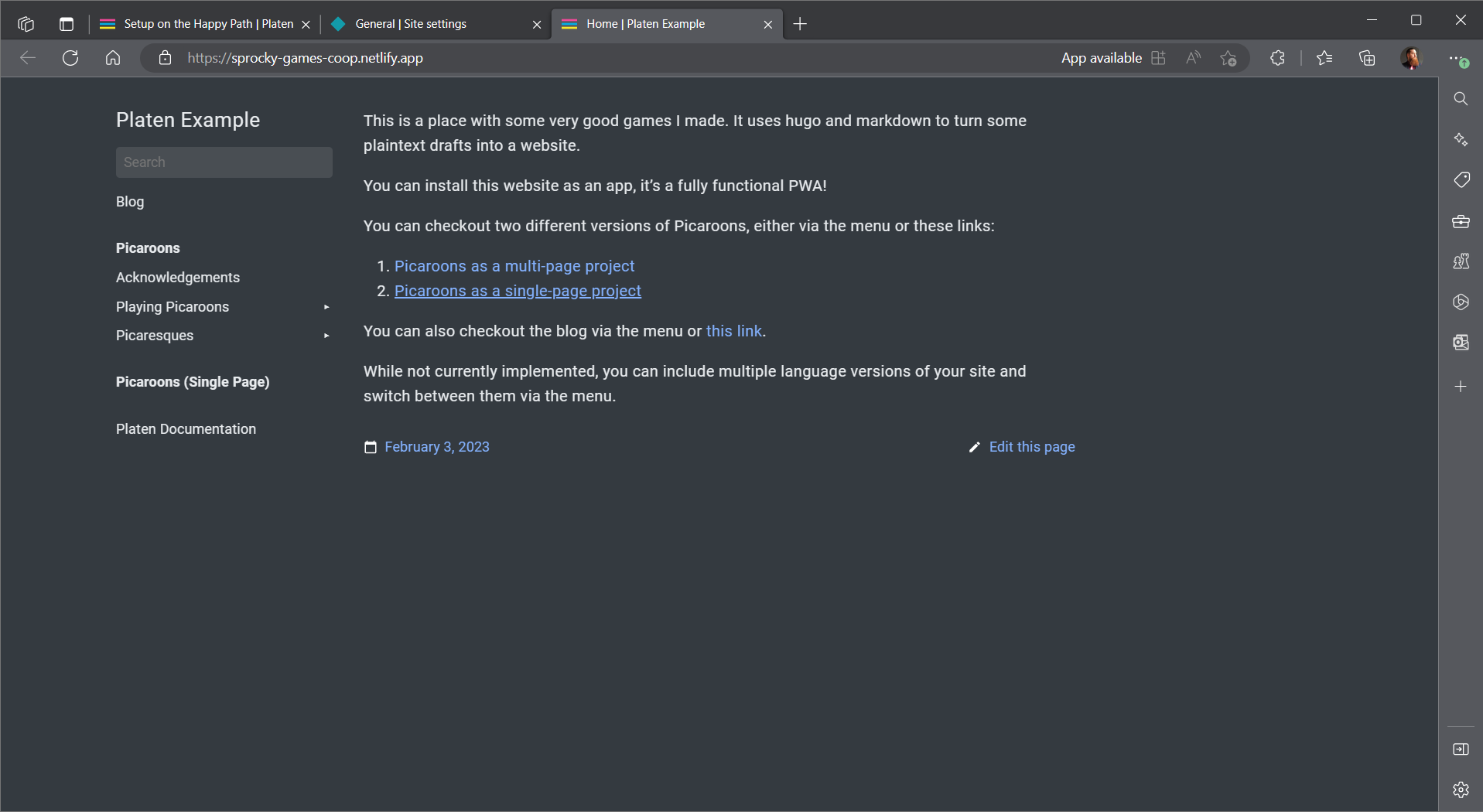This screenshot has height=812, width=1483.
Task: Open the Favorites star list icon
Action: [x=1324, y=58]
